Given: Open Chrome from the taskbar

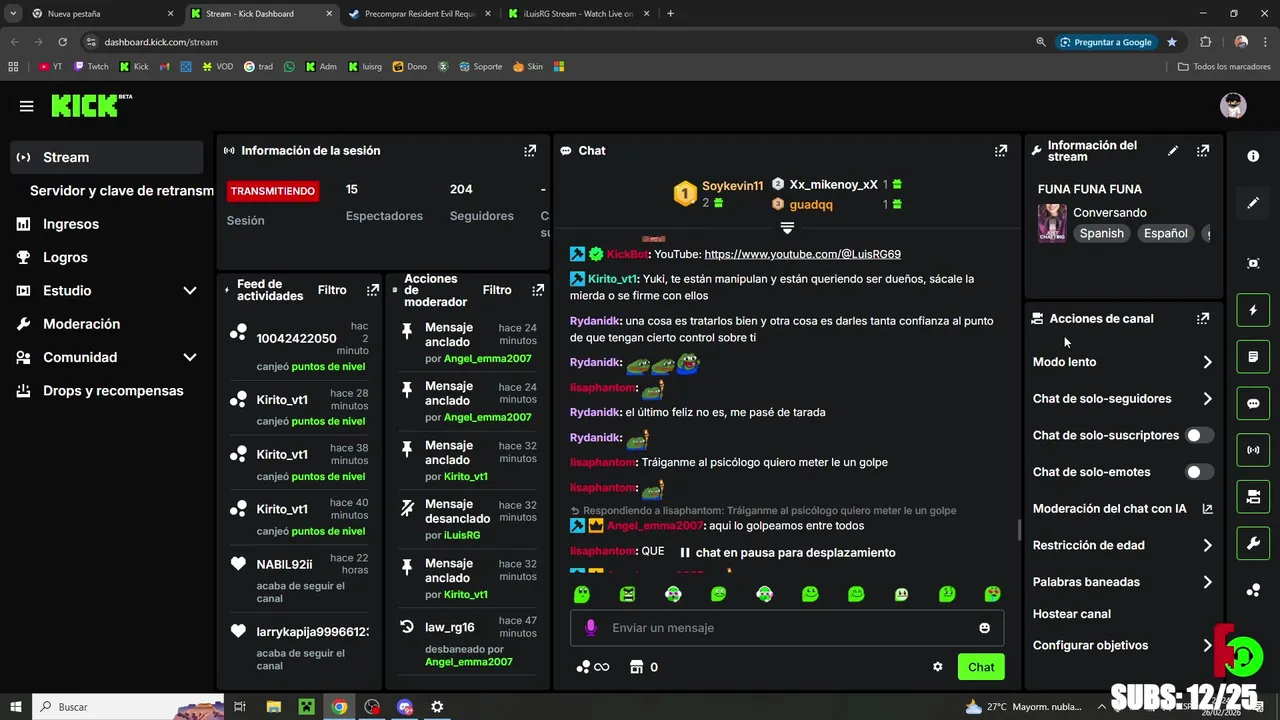Looking at the screenshot, I should coord(339,707).
